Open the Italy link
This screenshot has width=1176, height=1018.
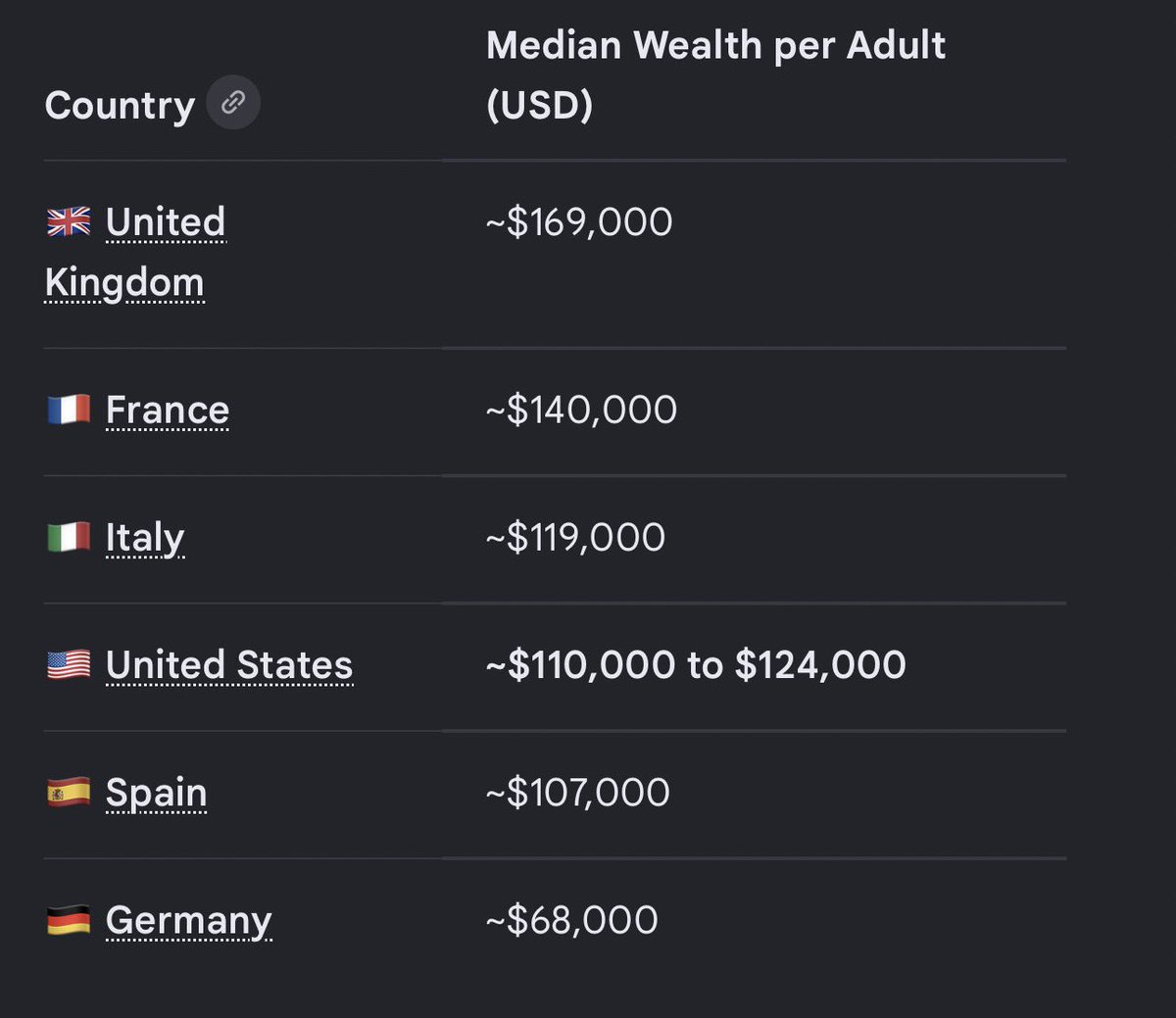[145, 538]
